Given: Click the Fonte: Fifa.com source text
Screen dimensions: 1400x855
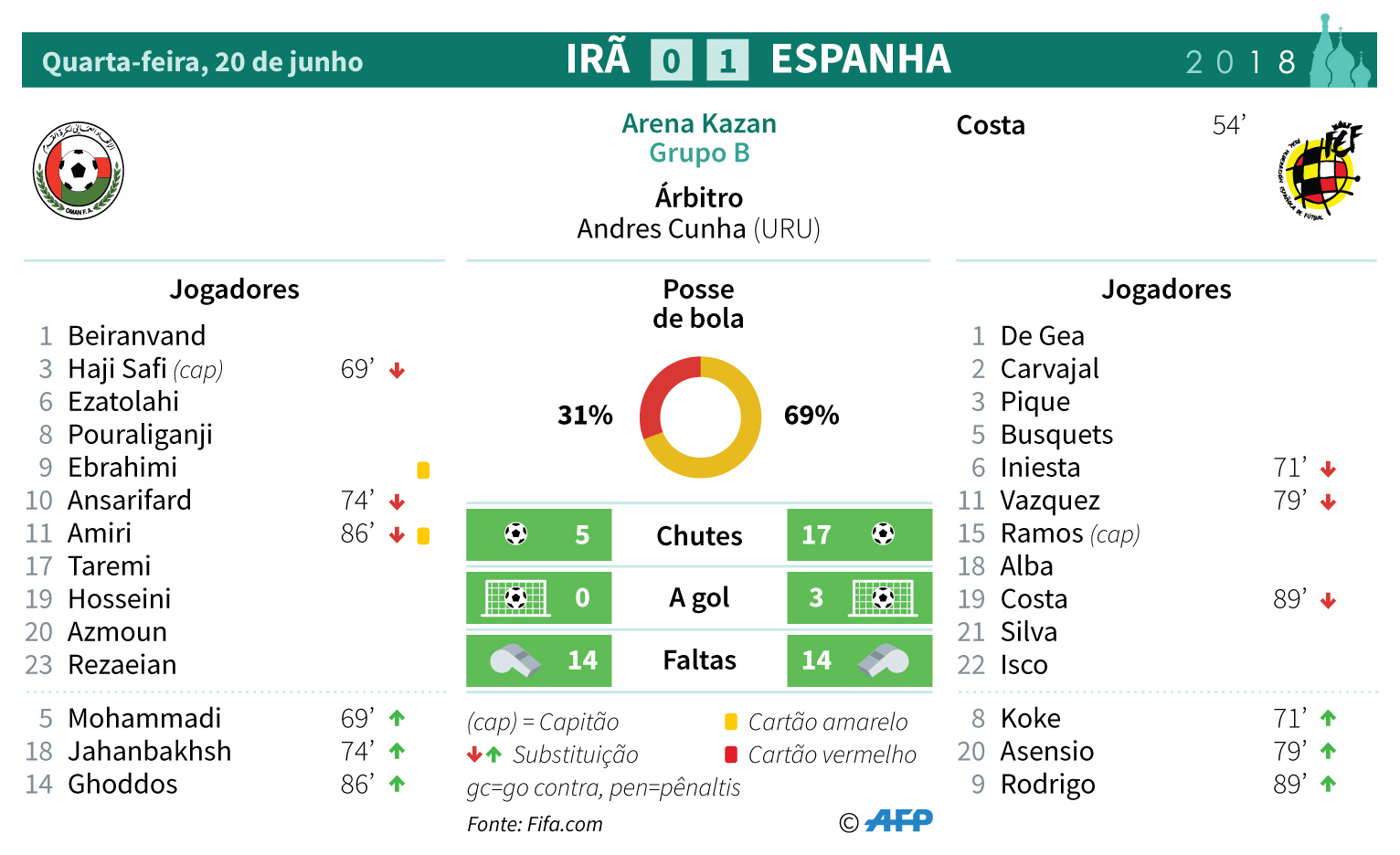Looking at the screenshot, I should coord(535,824).
